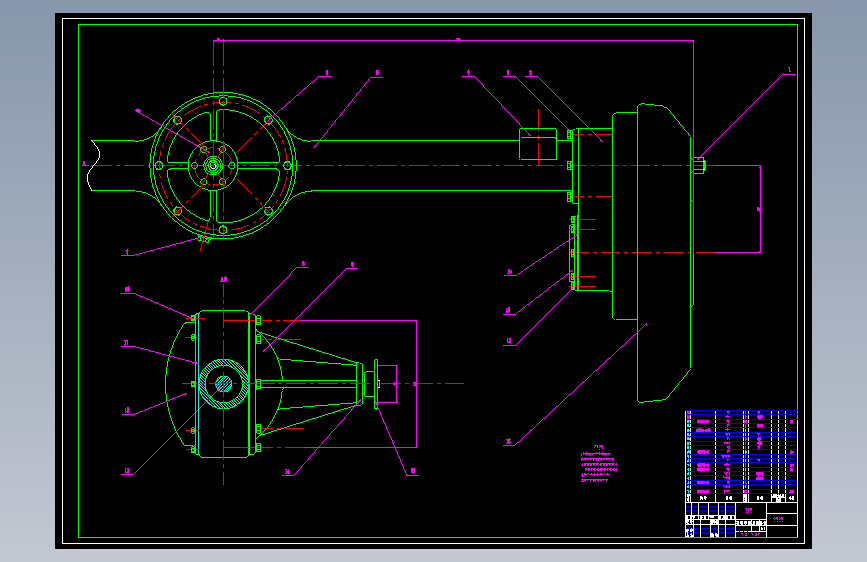This screenshot has height=562, width=867.
Task: Click the magenta overall-length dimension line at the top
Action: (458, 40)
